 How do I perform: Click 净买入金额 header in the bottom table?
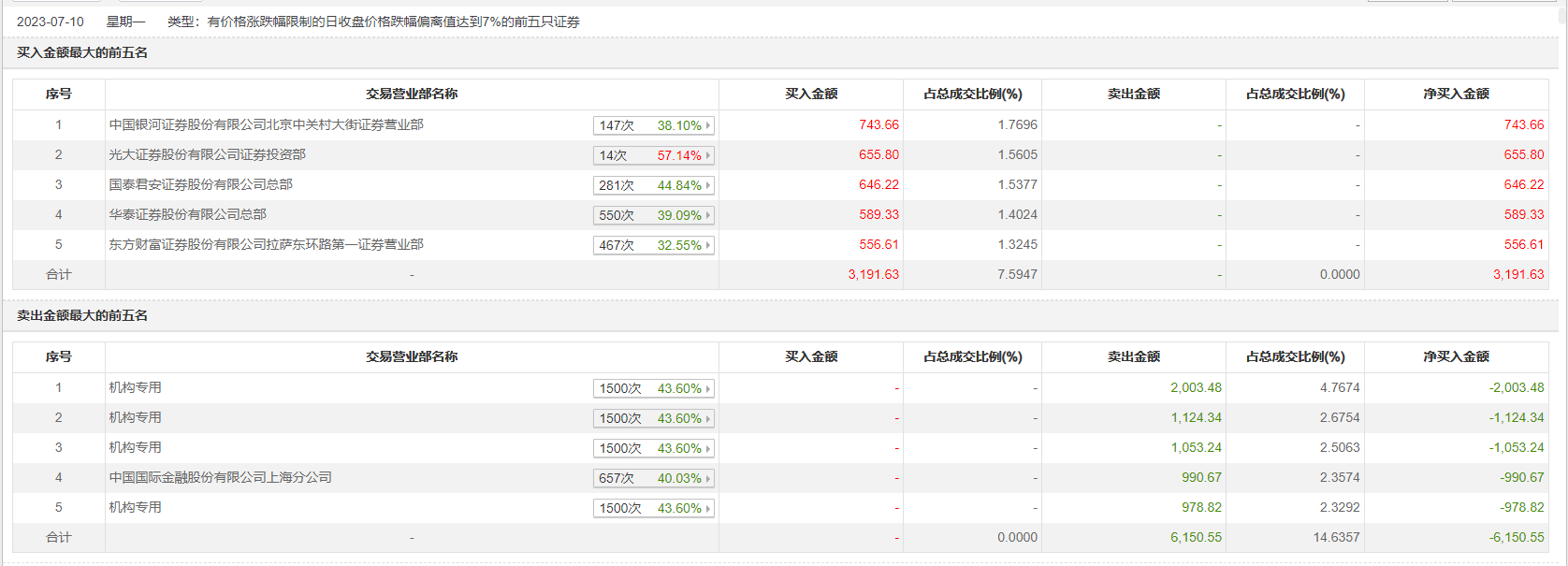(x=1456, y=356)
